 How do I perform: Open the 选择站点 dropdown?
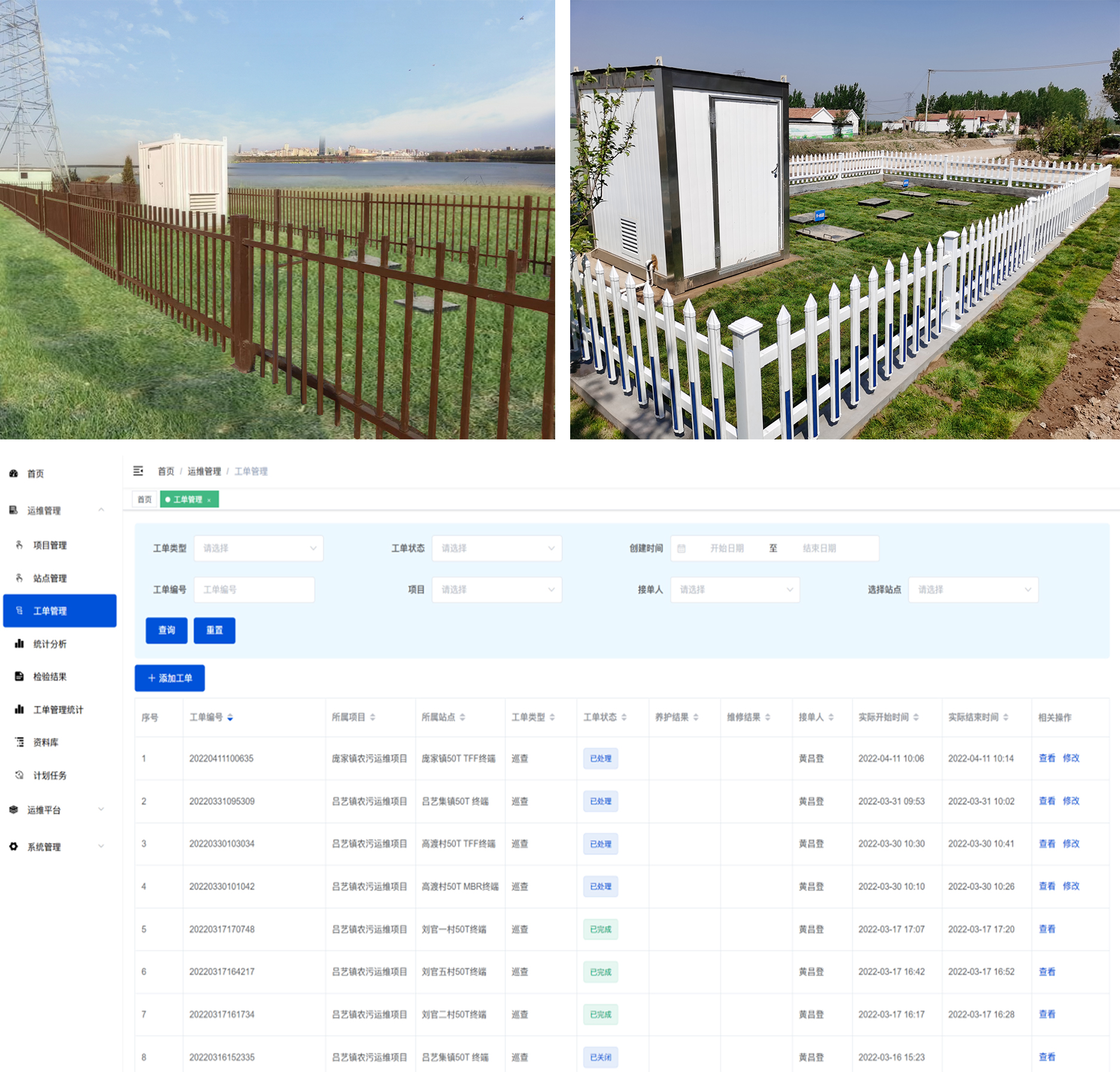(973, 590)
